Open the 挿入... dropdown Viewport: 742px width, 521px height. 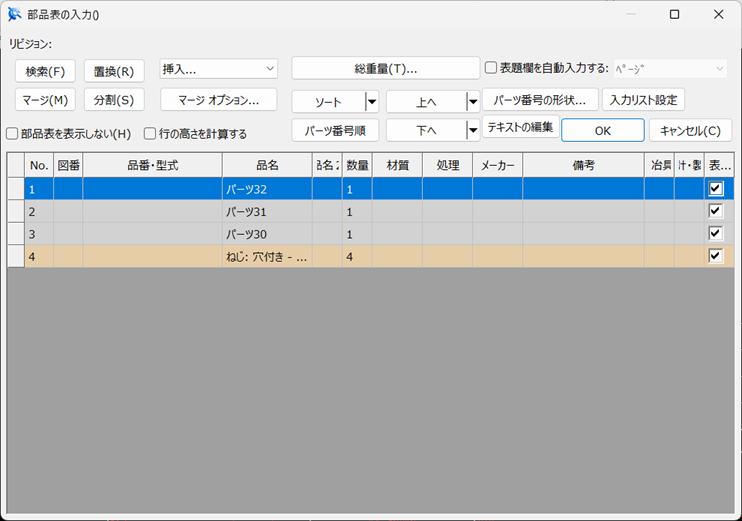tap(219, 69)
